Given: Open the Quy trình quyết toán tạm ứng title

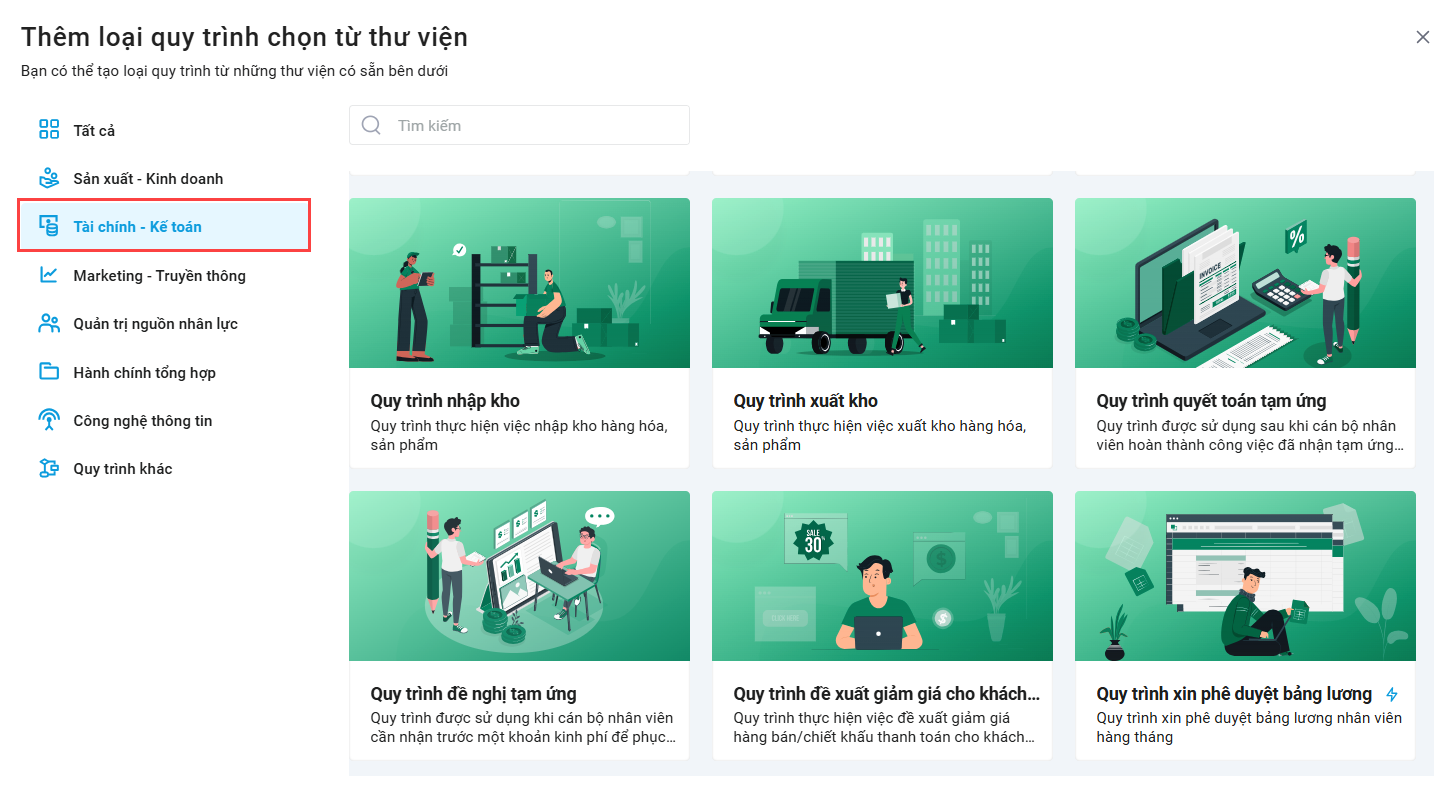Looking at the screenshot, I should pyautogui.click(x=1211, y=401).
